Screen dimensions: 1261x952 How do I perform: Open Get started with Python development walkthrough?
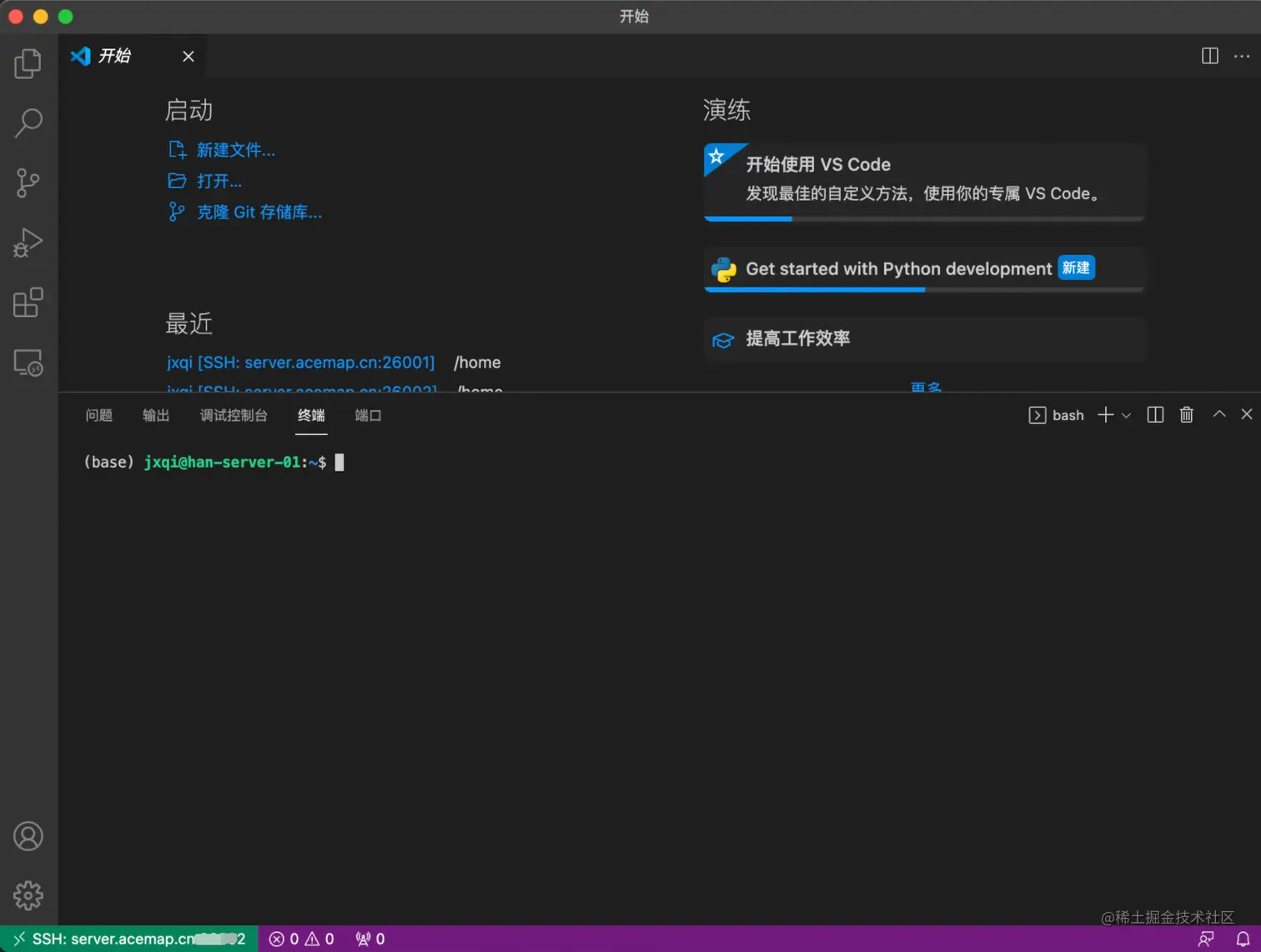pos(925,269)
